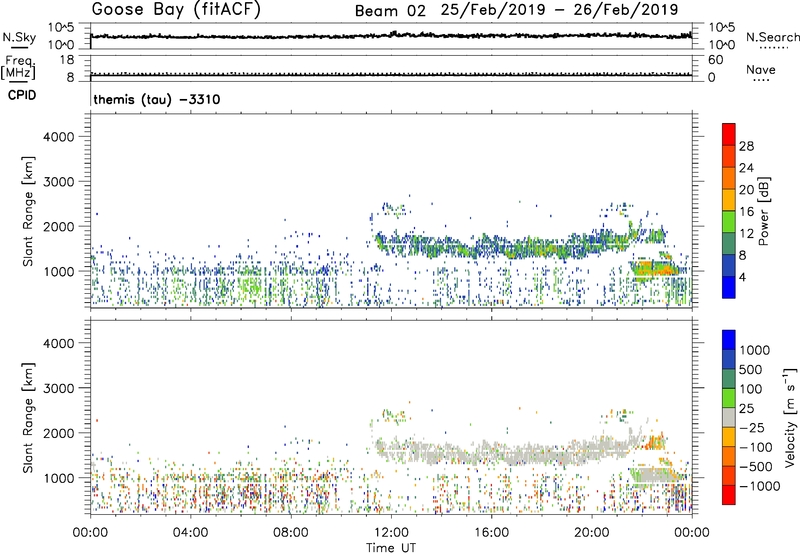Screen dimensions: 800x554
Task: Select the "Freq. [MHz]" axis label
Action: tap(18, 67)
